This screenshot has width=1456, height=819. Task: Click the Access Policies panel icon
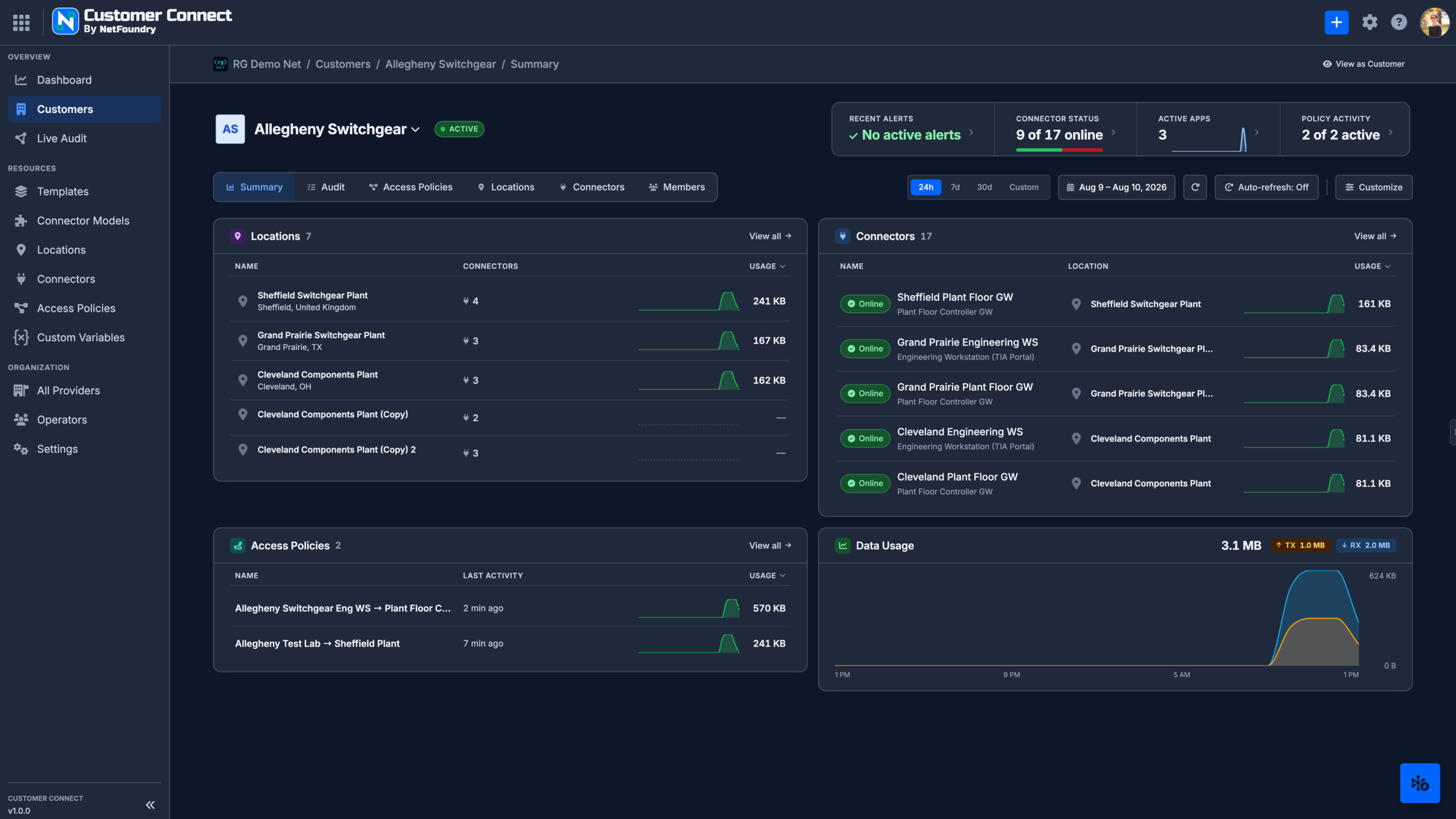pos(238,545)
